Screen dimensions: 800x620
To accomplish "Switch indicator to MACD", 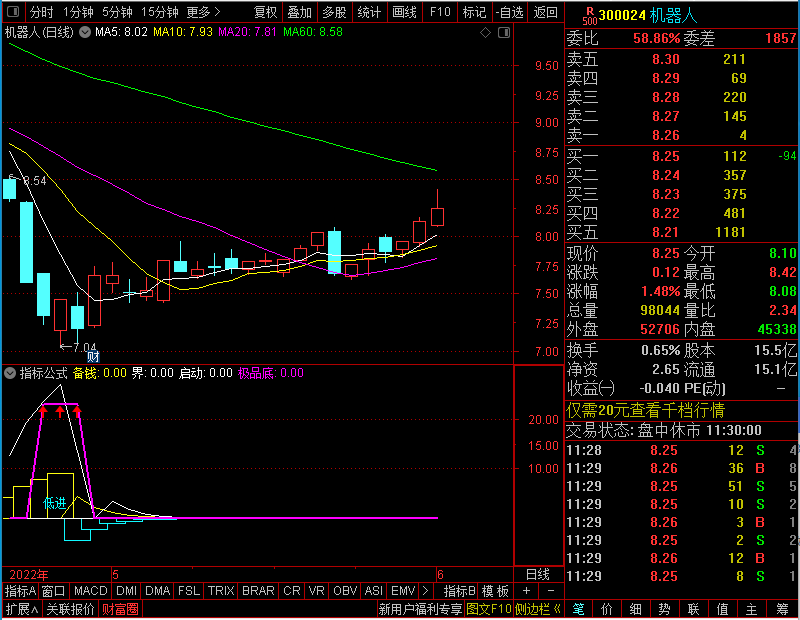I will click(90, 591).
